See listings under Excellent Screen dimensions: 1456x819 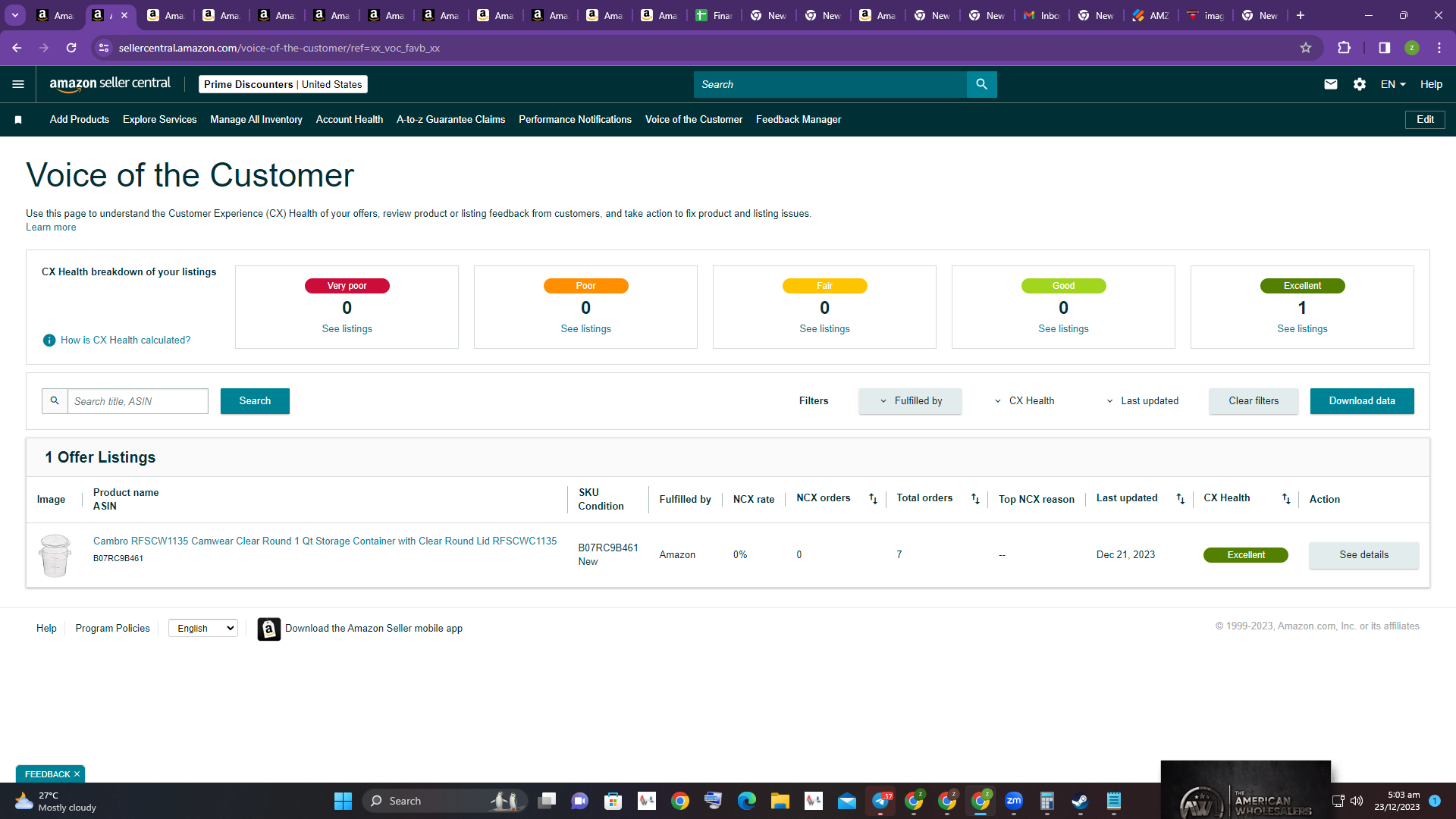(x=1302, y=329)
